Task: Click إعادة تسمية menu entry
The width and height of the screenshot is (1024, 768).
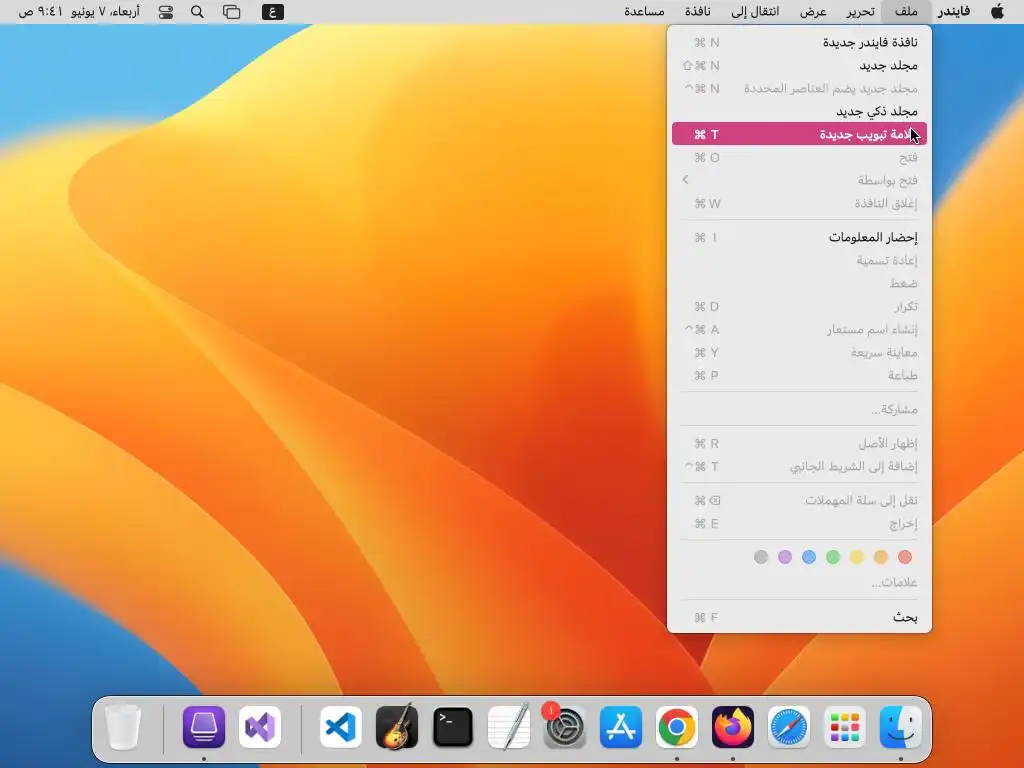Action: pyautogui.click(x=799, y=260)
